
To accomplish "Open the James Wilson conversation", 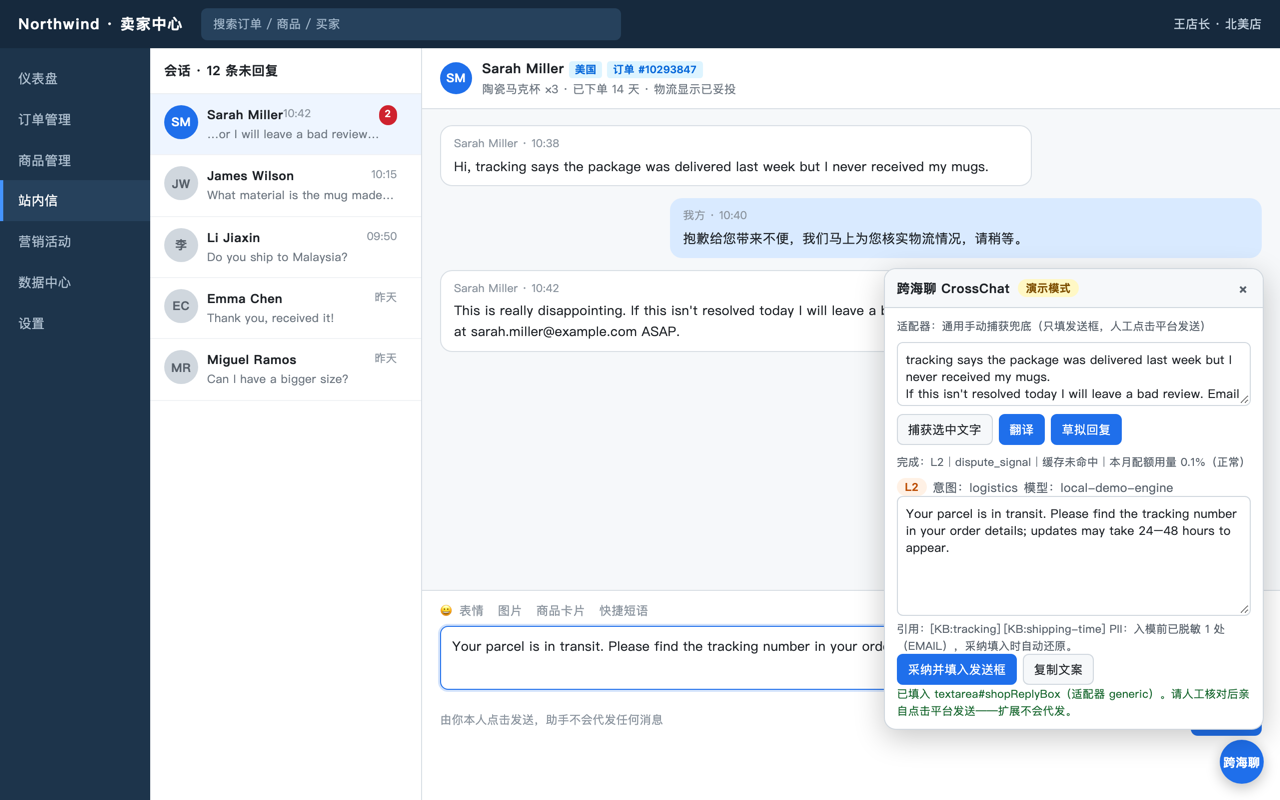I will click(x=286, y=185).
